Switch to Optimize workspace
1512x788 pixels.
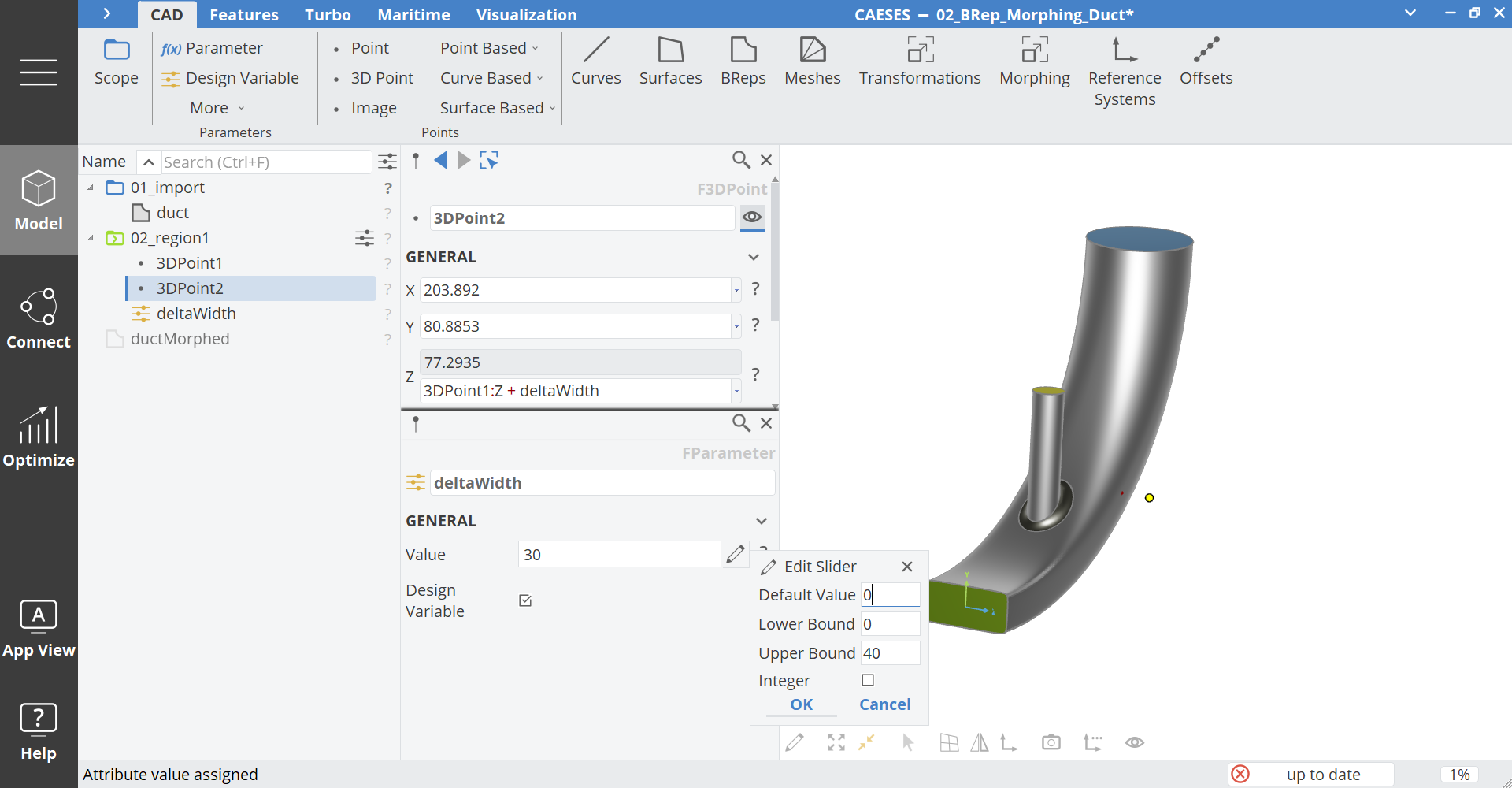pos(39,437)
